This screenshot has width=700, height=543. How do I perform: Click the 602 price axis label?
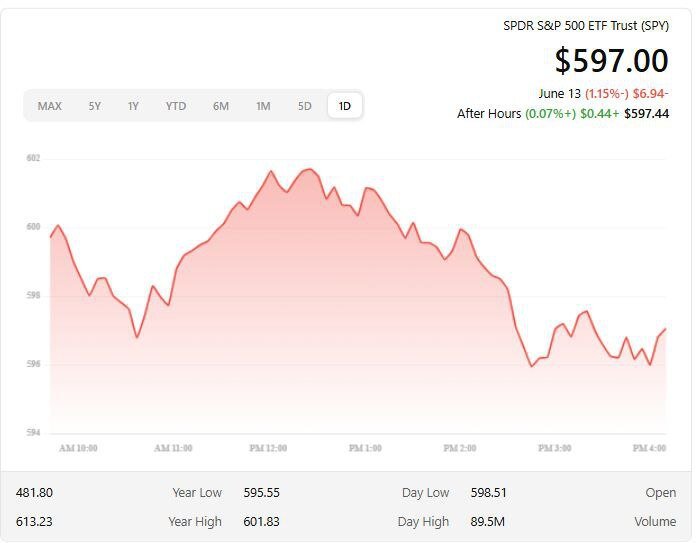33,158
